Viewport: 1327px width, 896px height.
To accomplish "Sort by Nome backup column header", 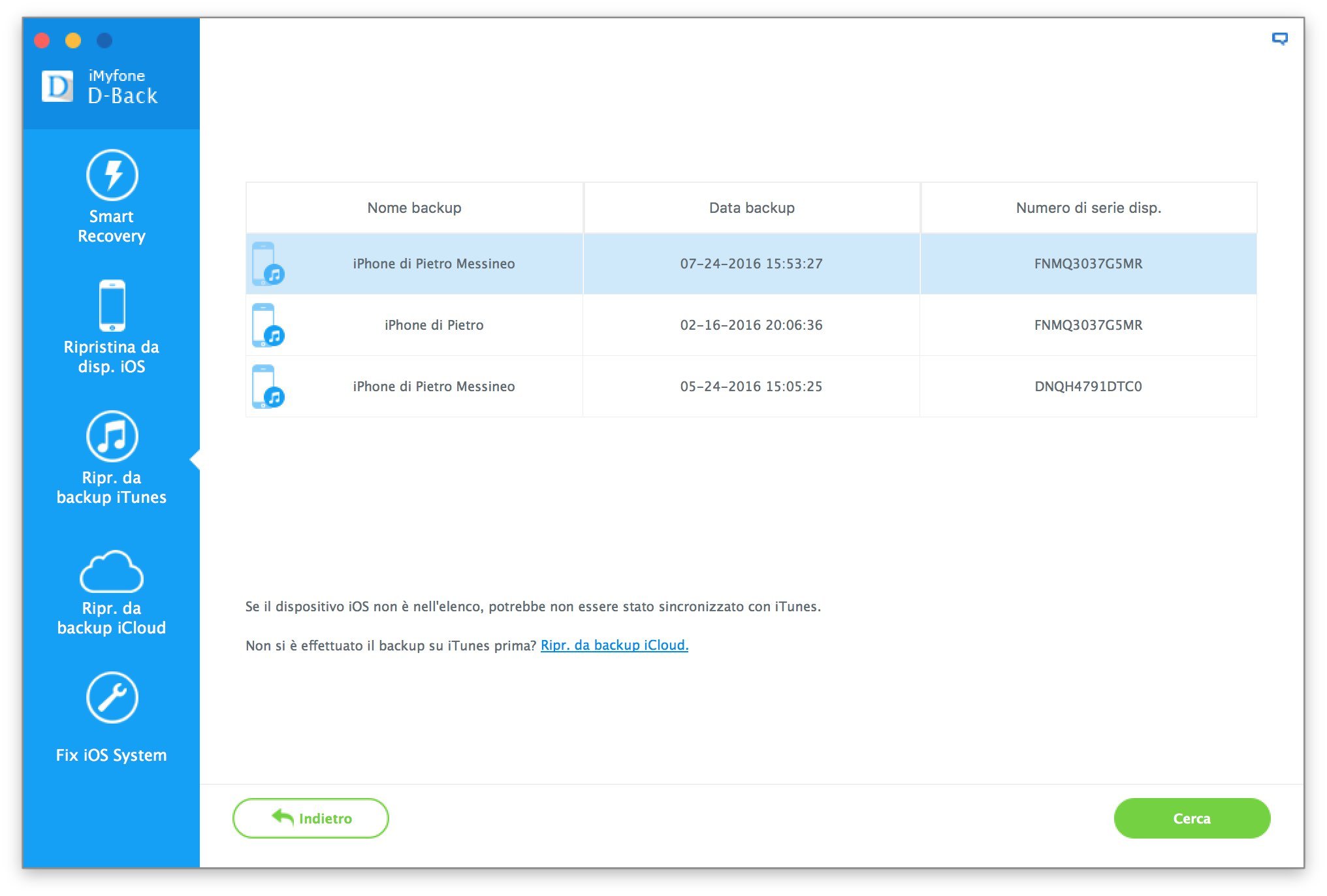I will point(414,208).
